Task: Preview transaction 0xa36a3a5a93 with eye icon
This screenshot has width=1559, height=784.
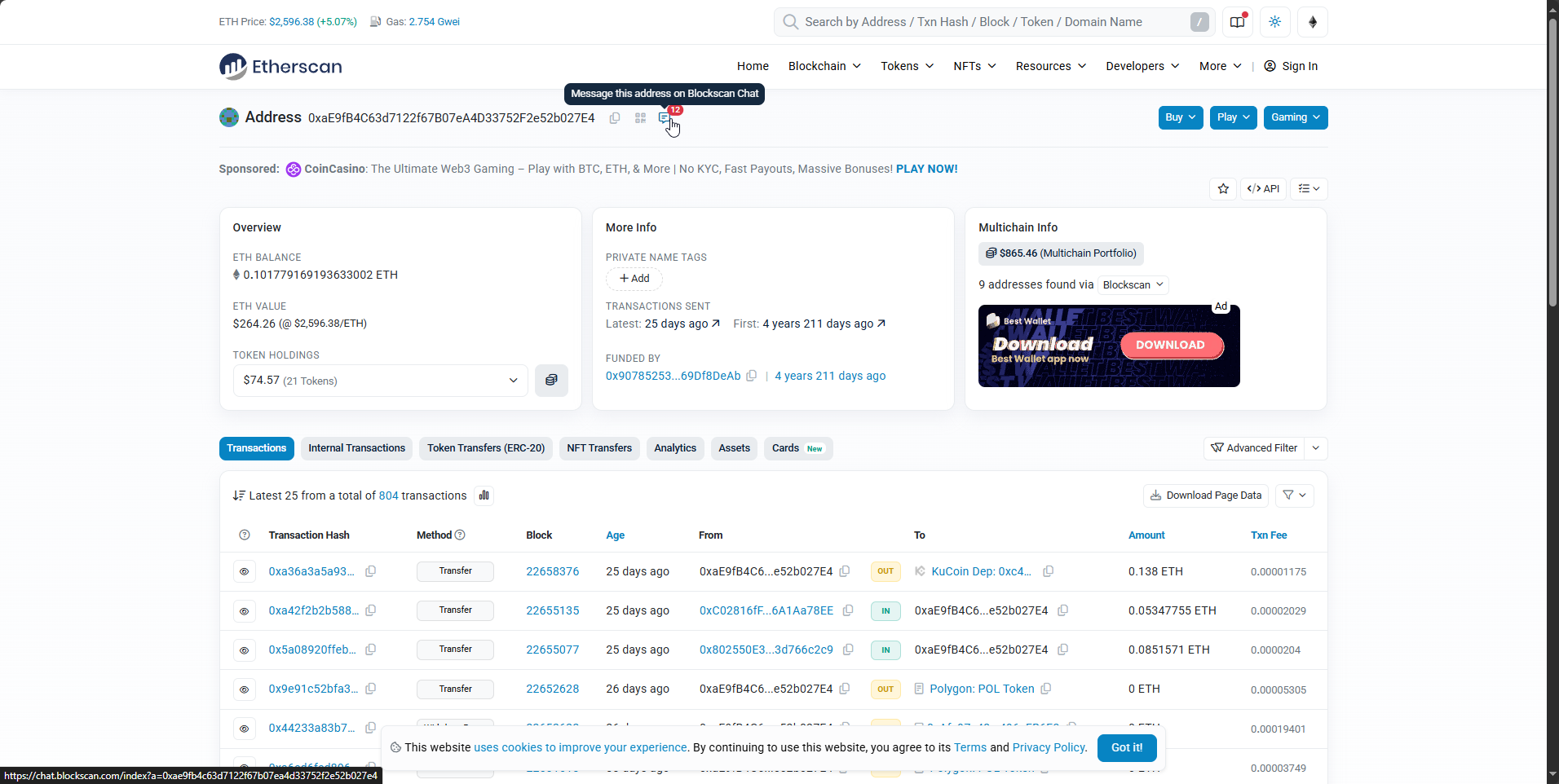Action: (245, 571)
